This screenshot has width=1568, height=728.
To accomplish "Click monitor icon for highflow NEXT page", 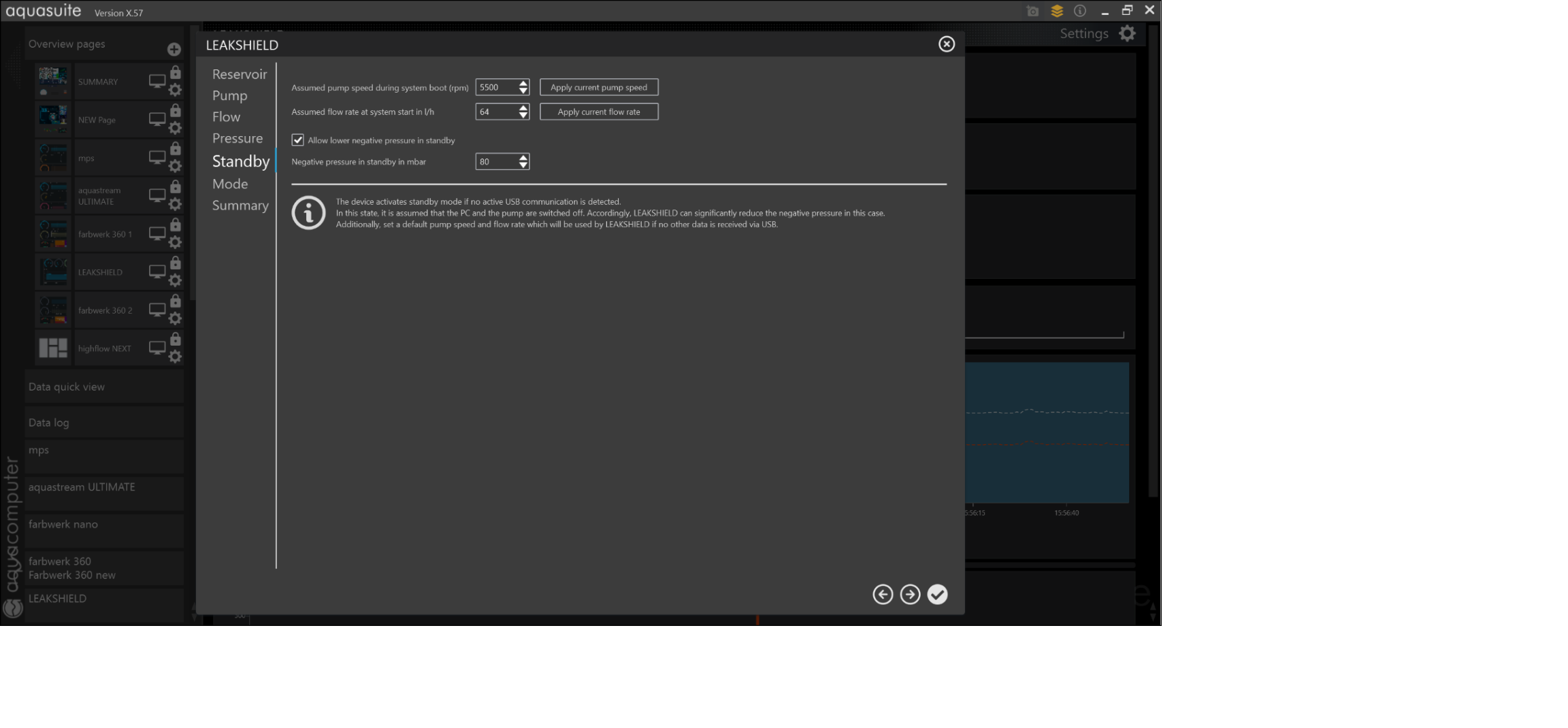I will pos(157,348).
